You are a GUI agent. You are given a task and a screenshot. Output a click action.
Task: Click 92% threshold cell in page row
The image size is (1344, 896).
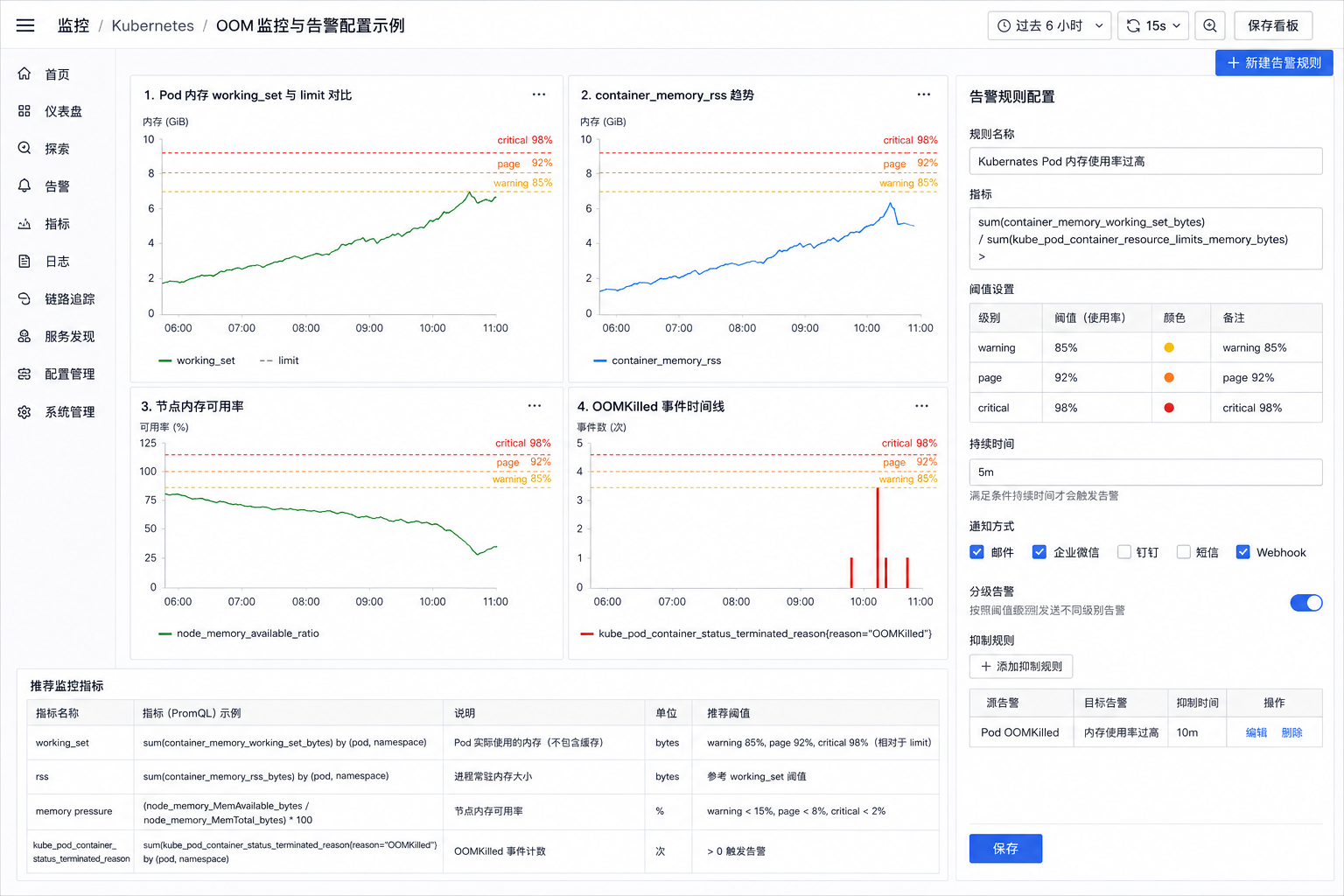tap(1096, 378)
